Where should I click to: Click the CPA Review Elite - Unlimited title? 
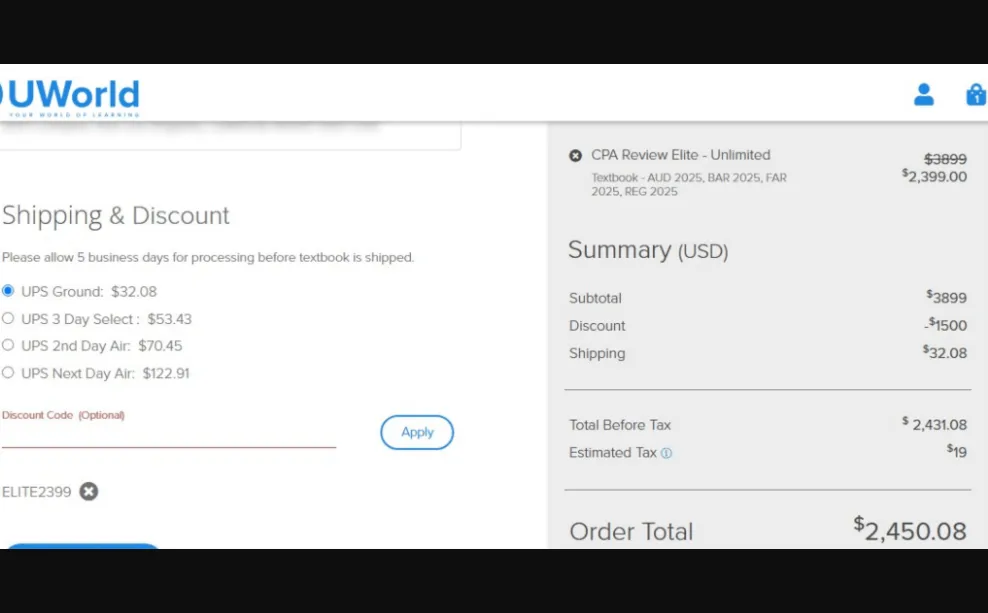(x=680, y=155)
